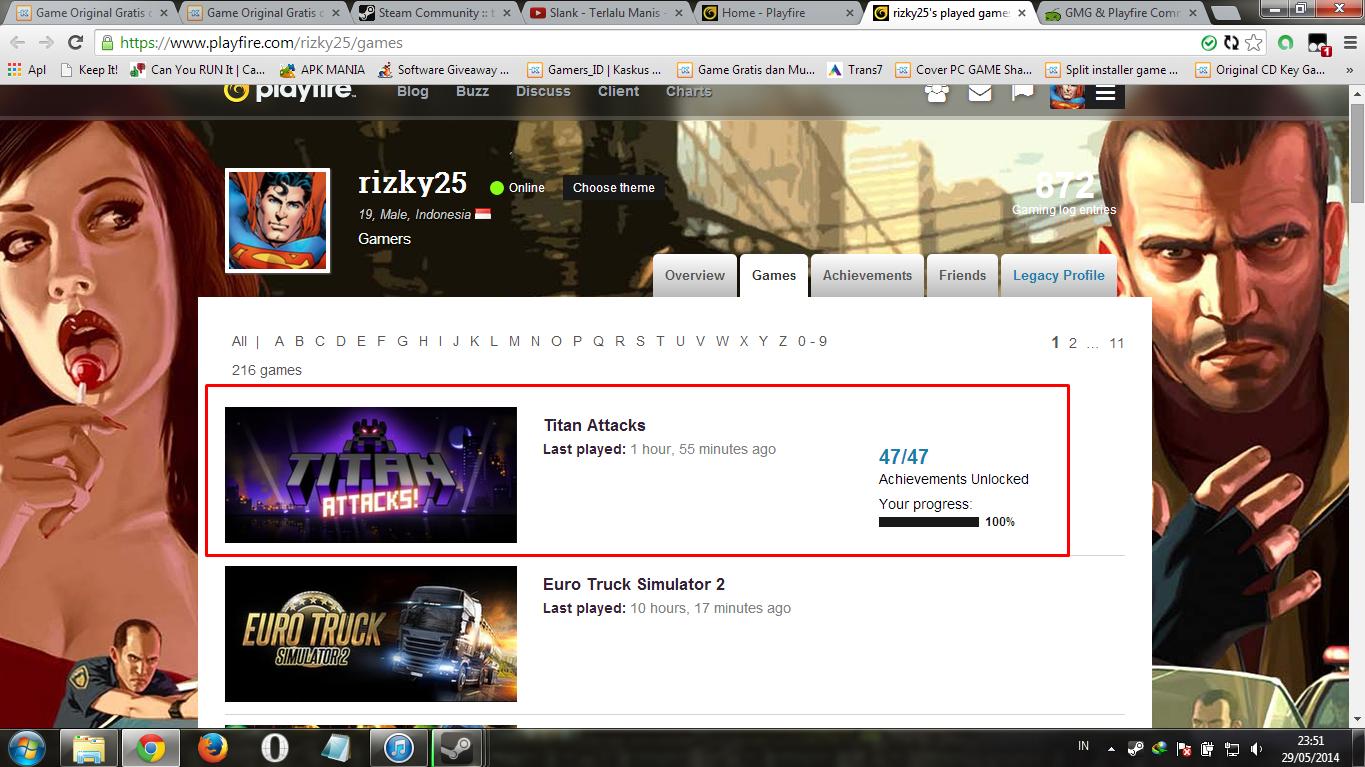Click the Steam icon in the system tray
This screenshot has height=767, width=1365.
pyautogui.click(x=1136, y=748)
